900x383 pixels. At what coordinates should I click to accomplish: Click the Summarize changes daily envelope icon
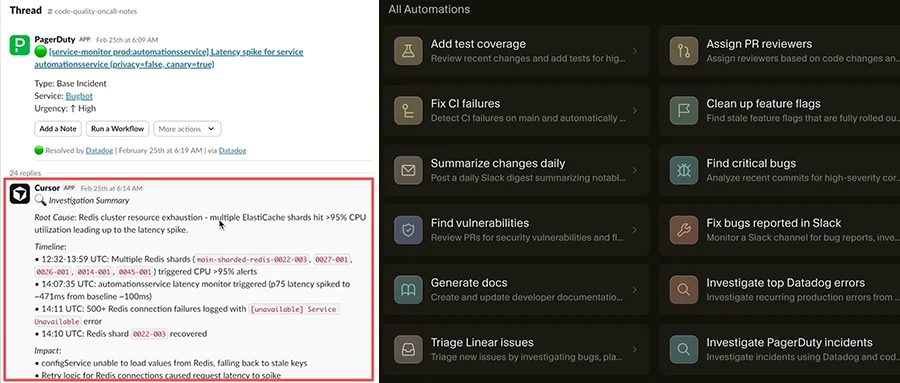click(408, 170)
